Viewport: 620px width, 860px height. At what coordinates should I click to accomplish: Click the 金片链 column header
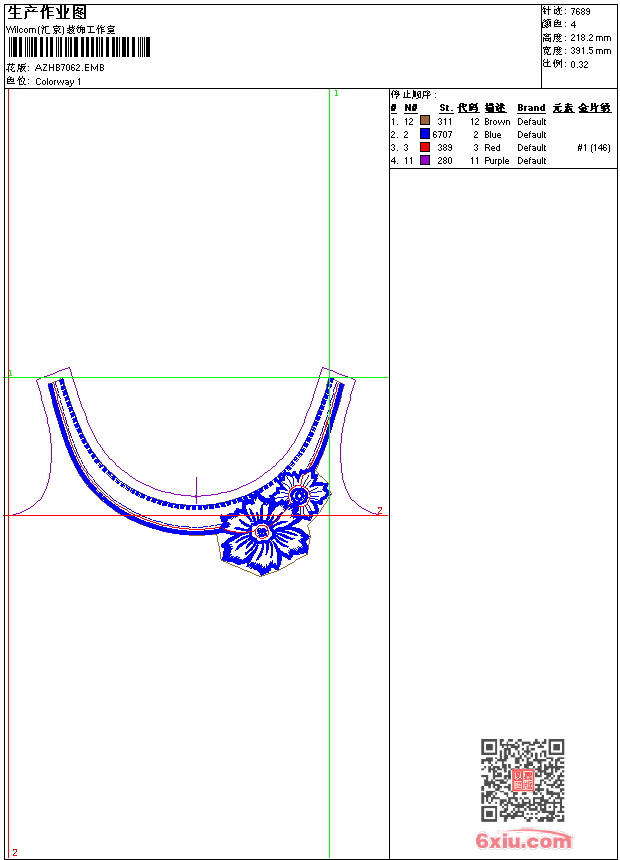click(x=594, y=108)
